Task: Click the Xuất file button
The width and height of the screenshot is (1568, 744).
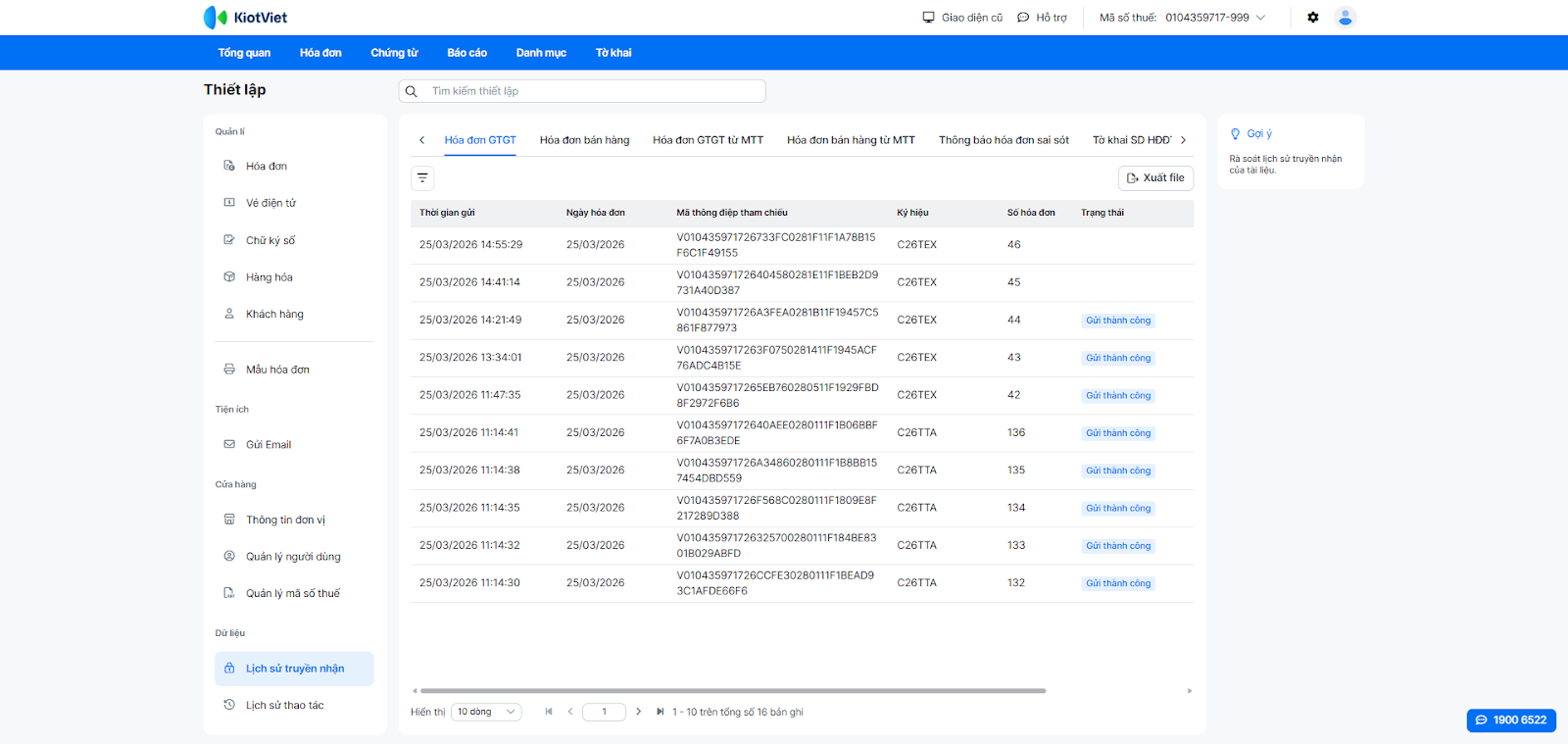Action: [1155, 178]
